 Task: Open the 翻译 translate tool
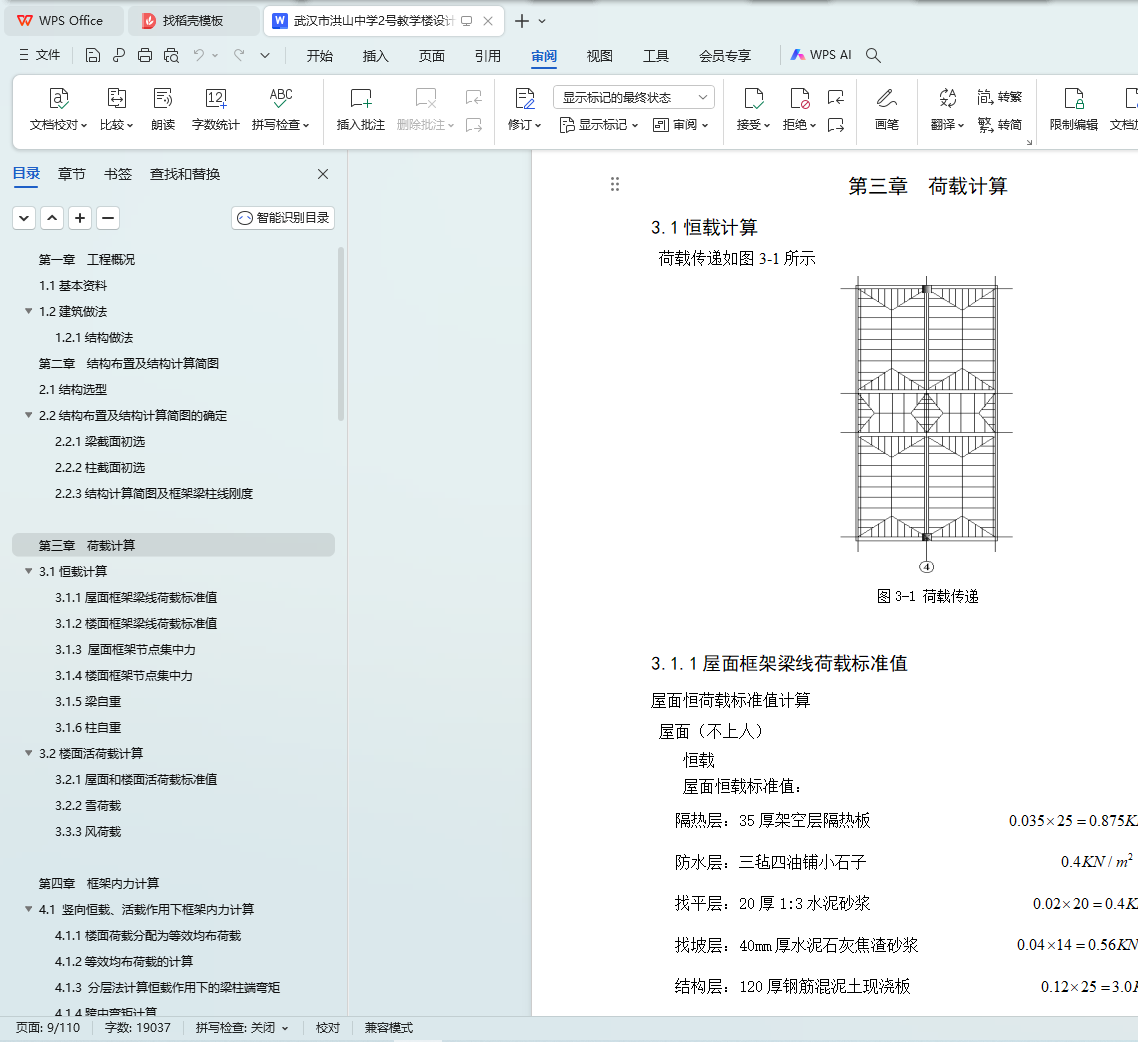coord(947,110)
